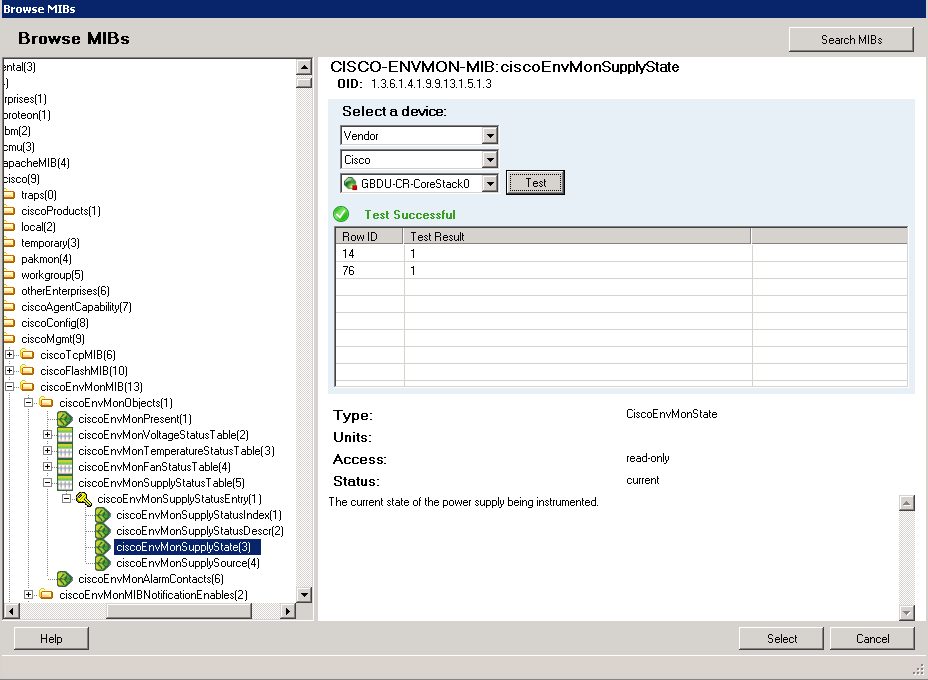Viewport: 928px width, 680px height.
Task: Expand the ciscoEnvMonVoltageStatusTable node
Action: pyautogui.click(x=47, y=434)
